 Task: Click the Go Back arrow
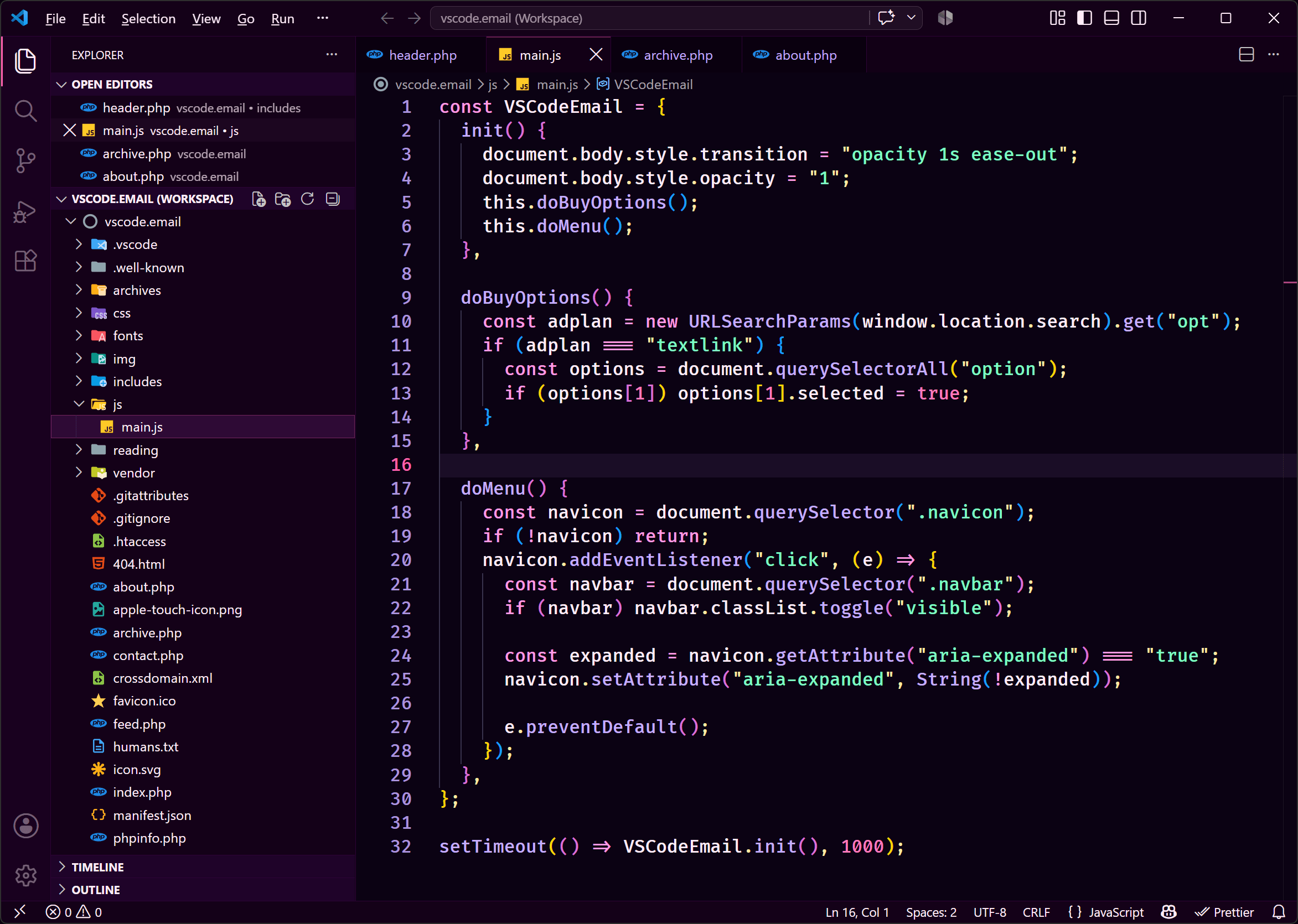387,18
